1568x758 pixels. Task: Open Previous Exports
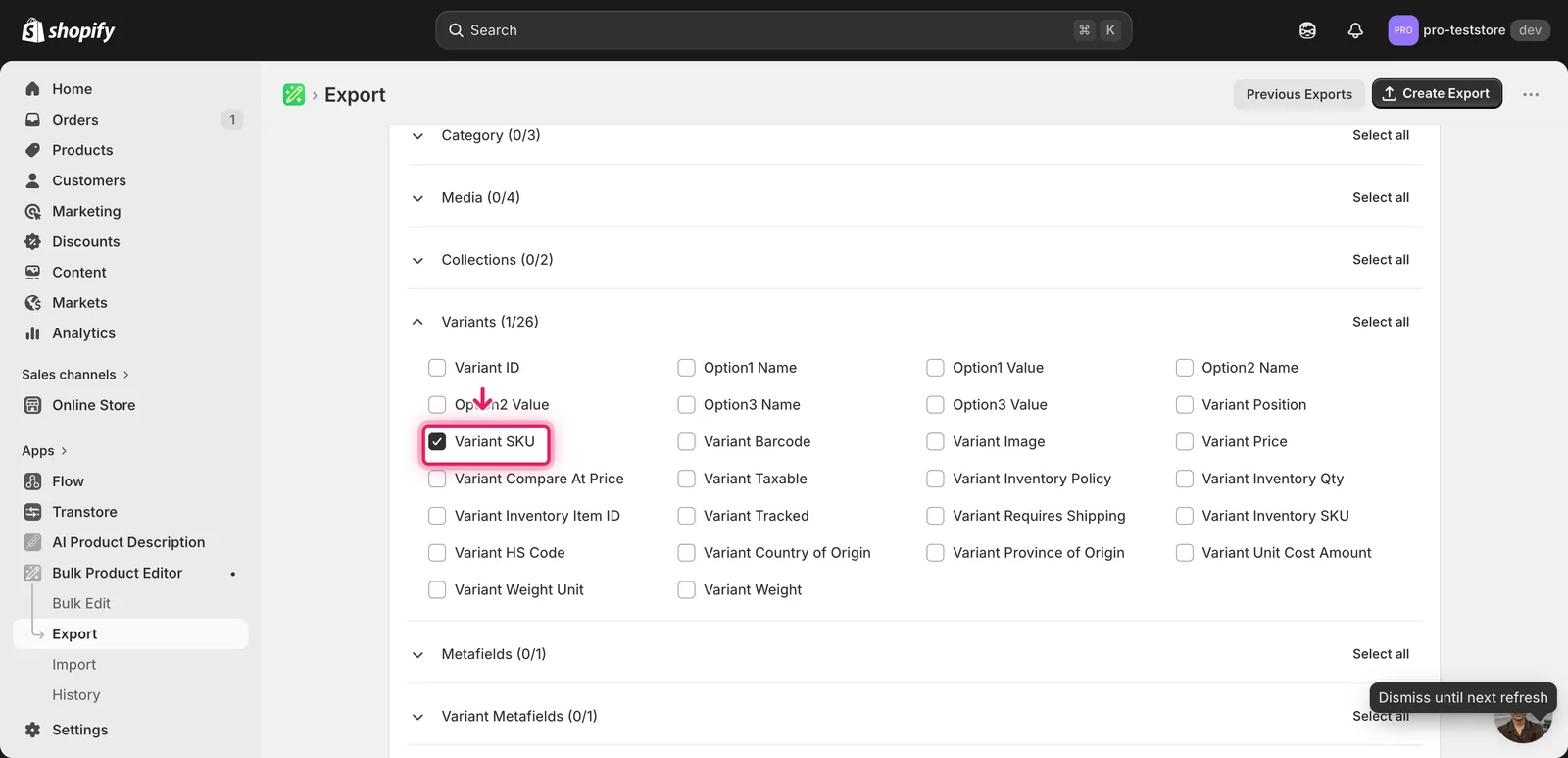coord(1298,94)
